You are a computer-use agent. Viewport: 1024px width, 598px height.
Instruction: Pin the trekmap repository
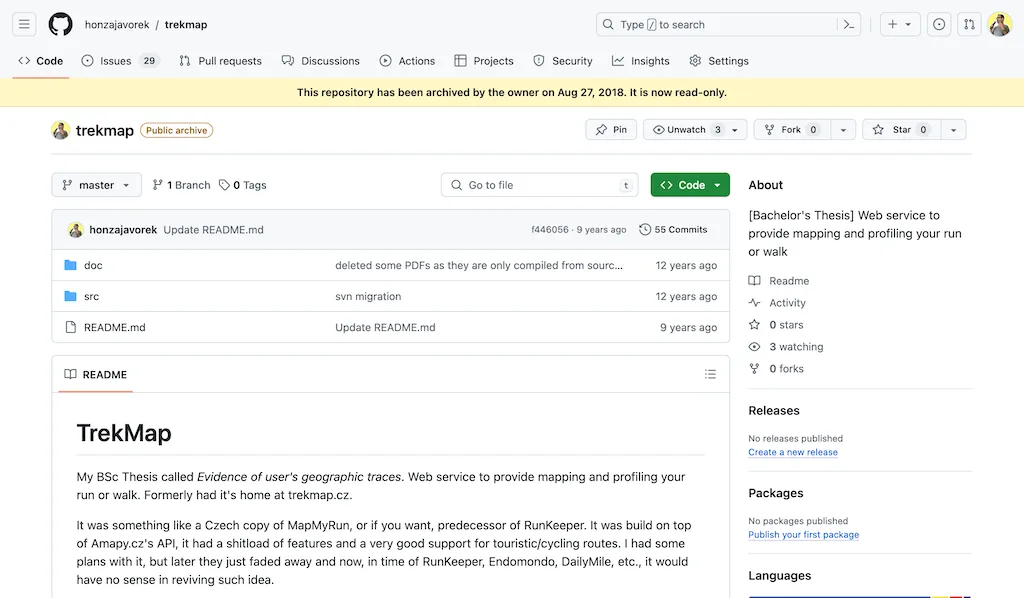point(611,130)
